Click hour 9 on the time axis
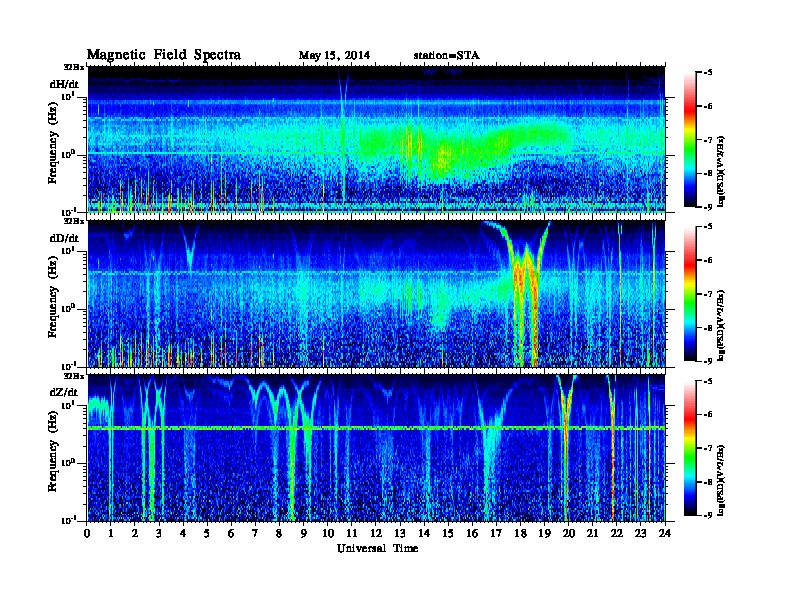 (304, 534)
